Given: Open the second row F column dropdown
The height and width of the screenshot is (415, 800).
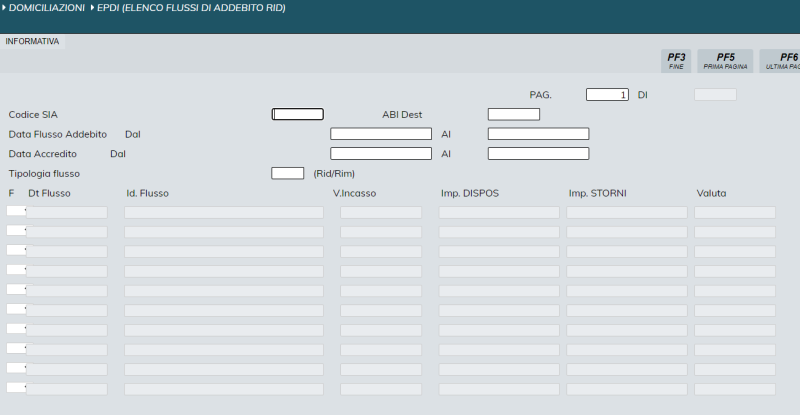Looking at the screenshot, I should [x=16, y=231].
